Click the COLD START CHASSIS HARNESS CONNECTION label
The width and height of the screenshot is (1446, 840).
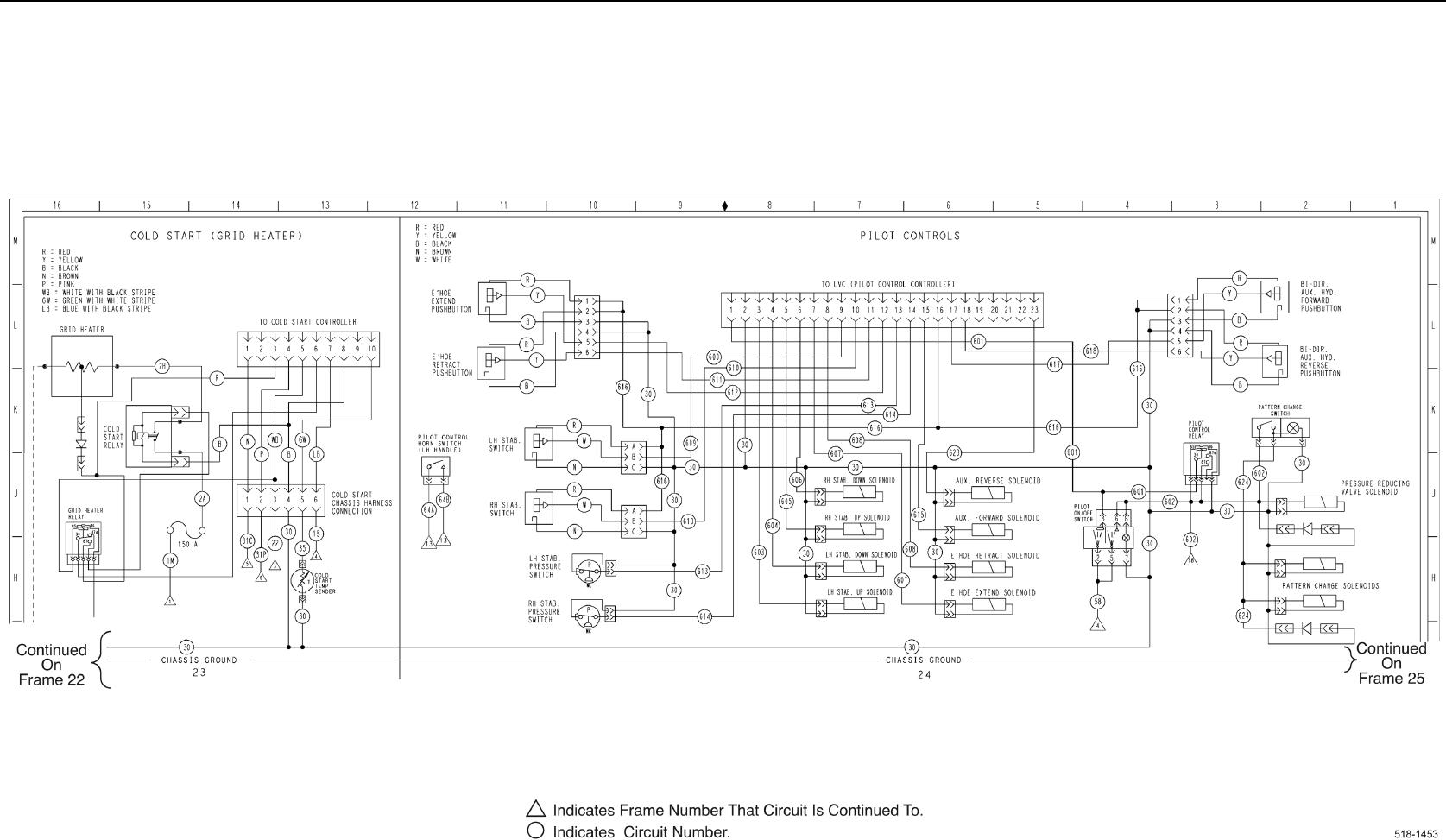point(361,503)
